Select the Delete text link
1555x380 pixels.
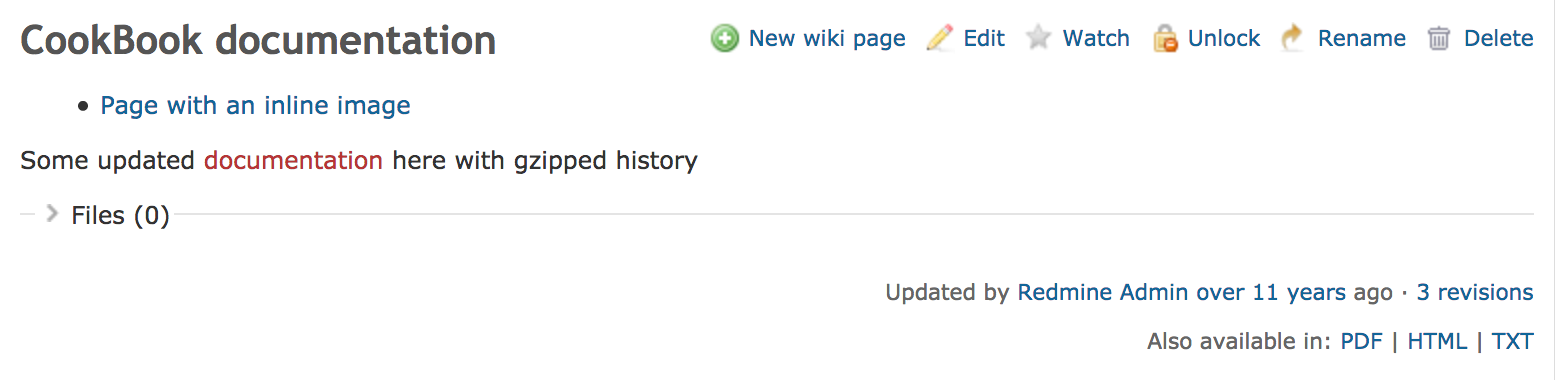coord(1499,39)
